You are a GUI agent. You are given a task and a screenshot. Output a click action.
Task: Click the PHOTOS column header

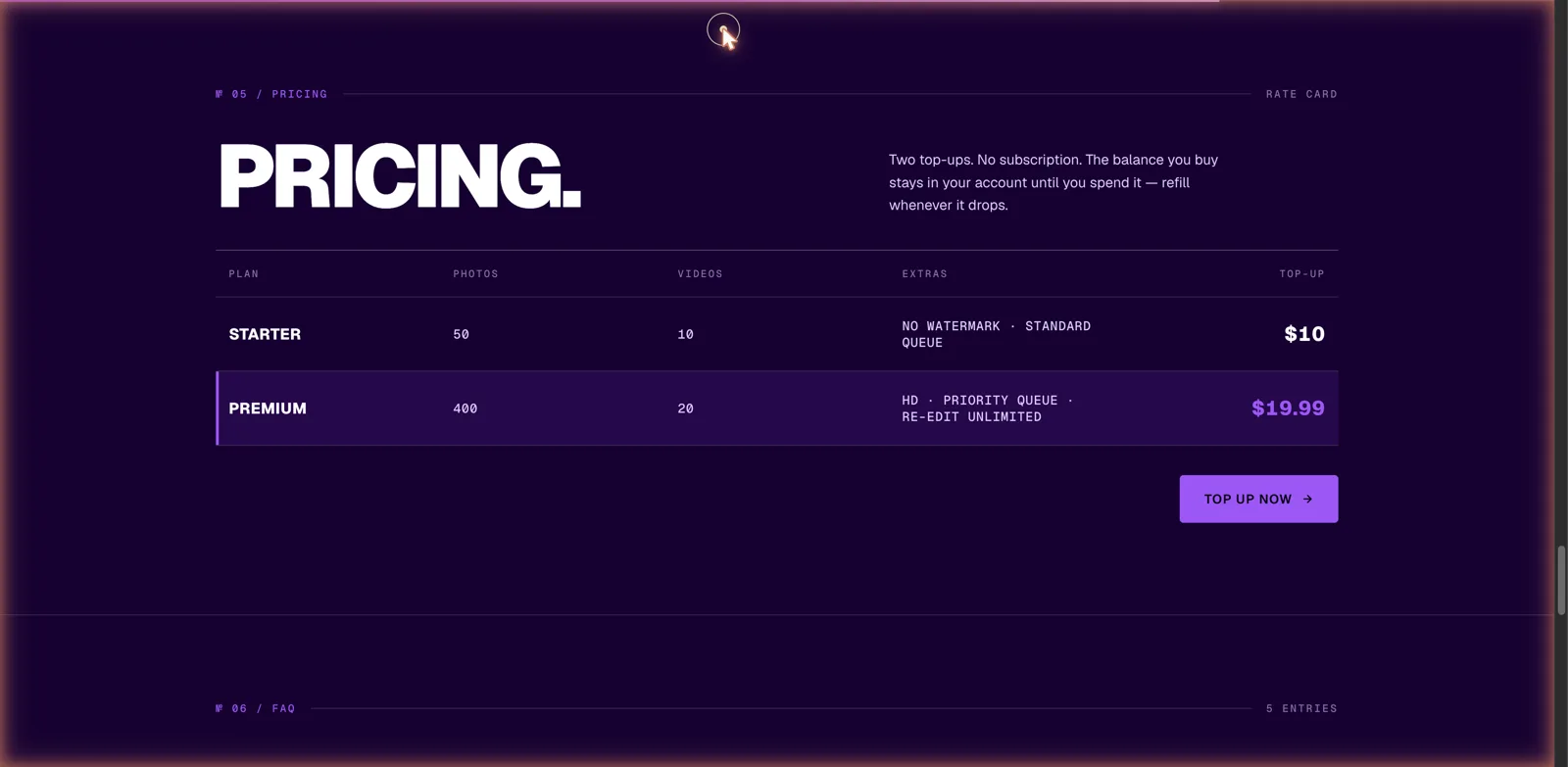[475, 274]
